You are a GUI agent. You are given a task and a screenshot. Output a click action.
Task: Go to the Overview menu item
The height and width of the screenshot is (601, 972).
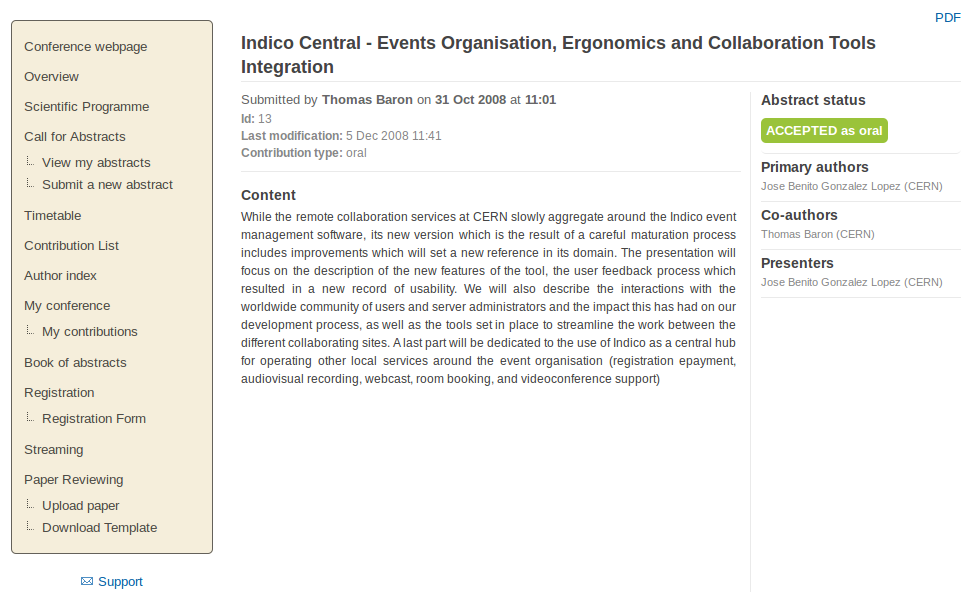tap(51, 77)
